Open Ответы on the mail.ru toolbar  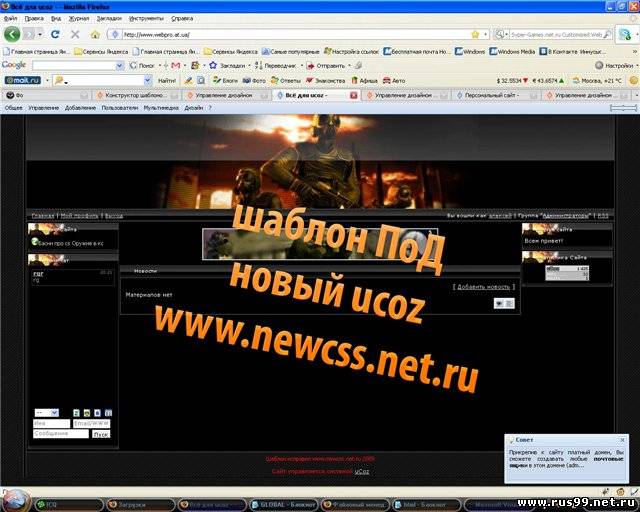coord(286,81)
